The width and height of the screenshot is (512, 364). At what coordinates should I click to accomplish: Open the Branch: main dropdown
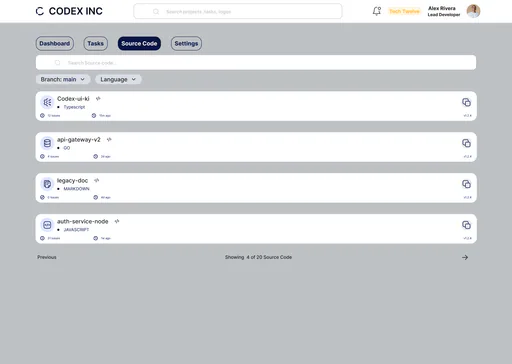pyautogui.click(x=63, y=79)
